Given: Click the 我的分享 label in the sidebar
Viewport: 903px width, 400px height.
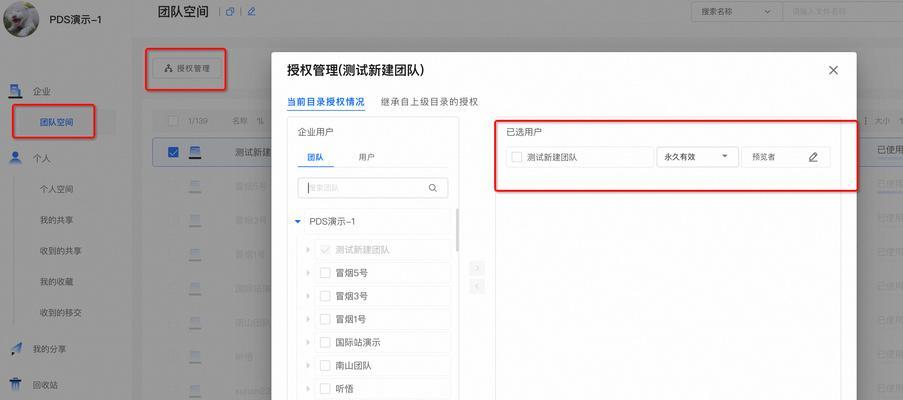Looking at the screenshot, I should [x=49, y=349].
